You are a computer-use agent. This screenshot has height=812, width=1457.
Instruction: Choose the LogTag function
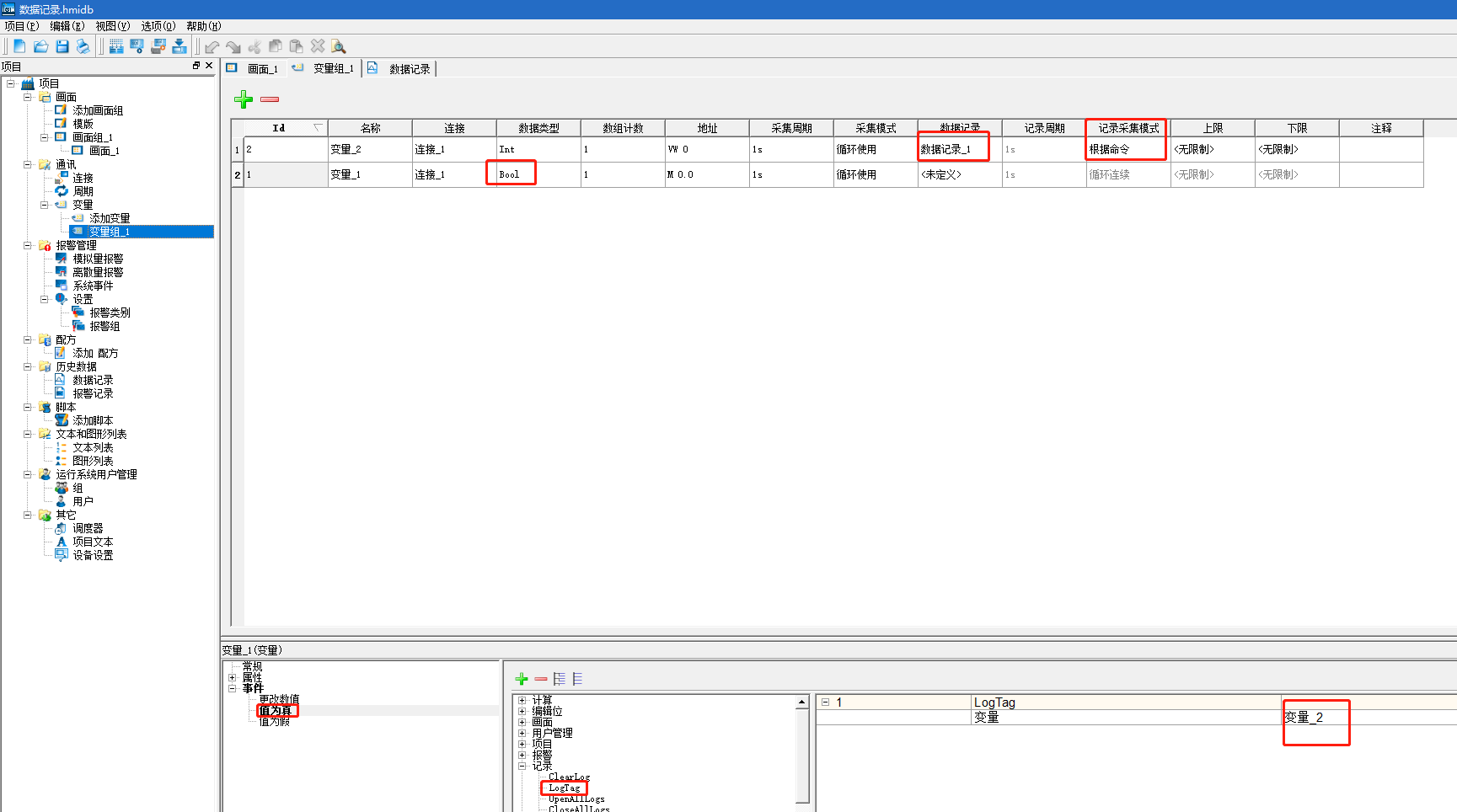click(x=564, y=788)
